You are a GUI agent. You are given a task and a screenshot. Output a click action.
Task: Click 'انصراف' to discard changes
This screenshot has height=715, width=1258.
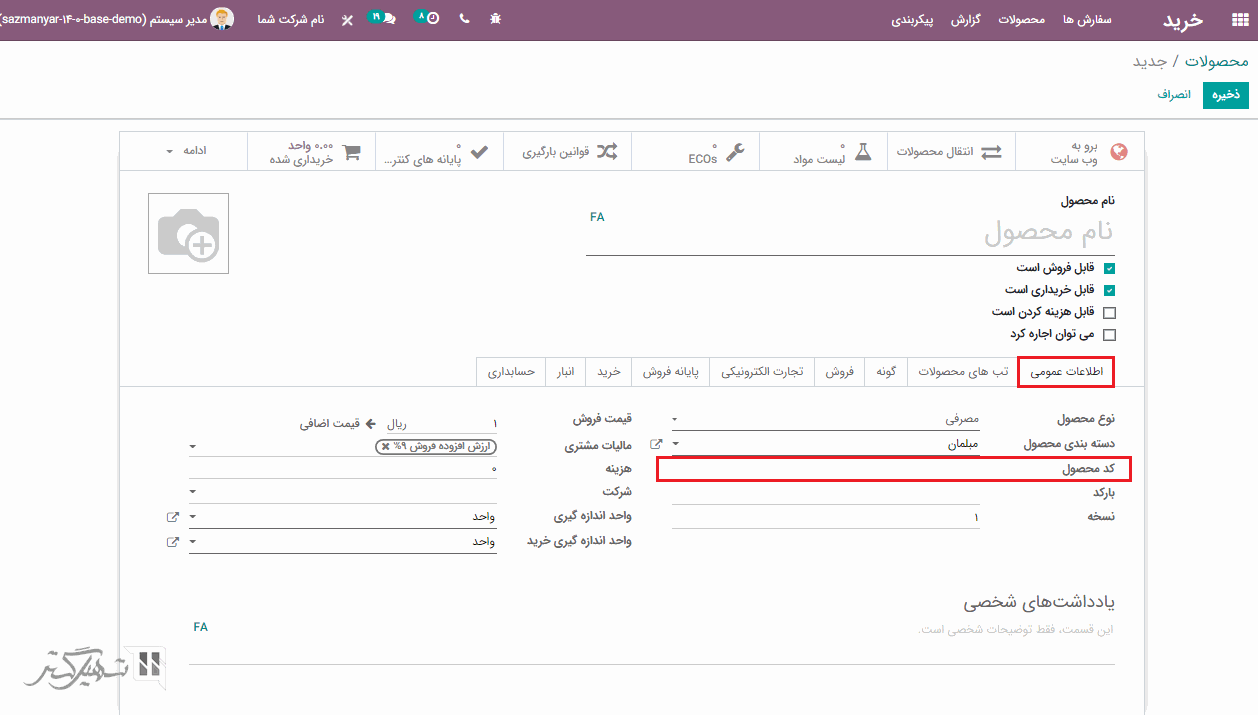click(1174, 94)
